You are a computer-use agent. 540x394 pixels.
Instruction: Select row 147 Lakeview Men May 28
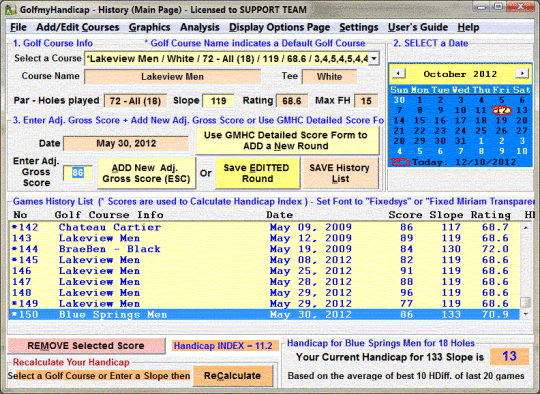[264, 282]
